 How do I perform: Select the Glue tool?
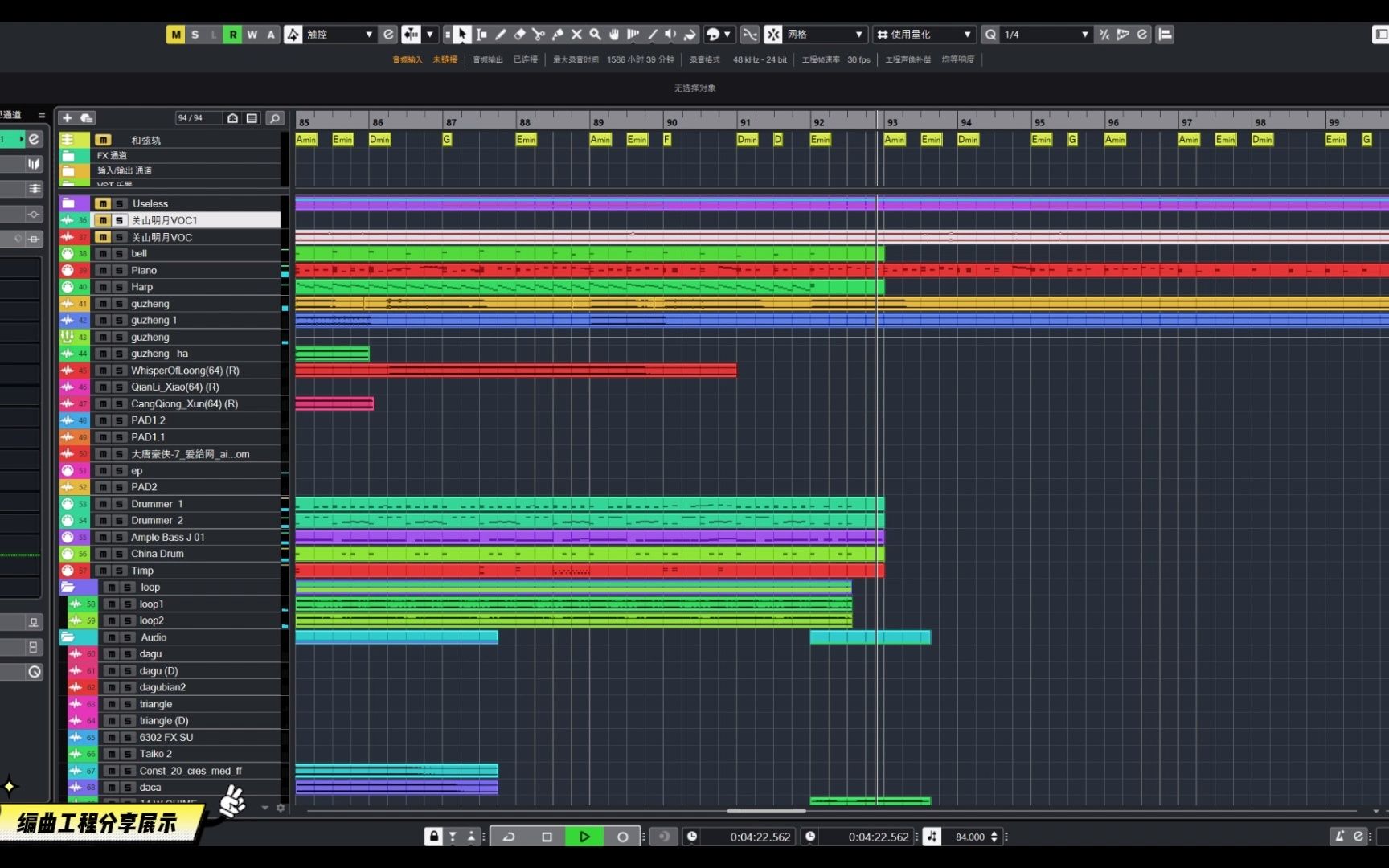pos(558,35)
